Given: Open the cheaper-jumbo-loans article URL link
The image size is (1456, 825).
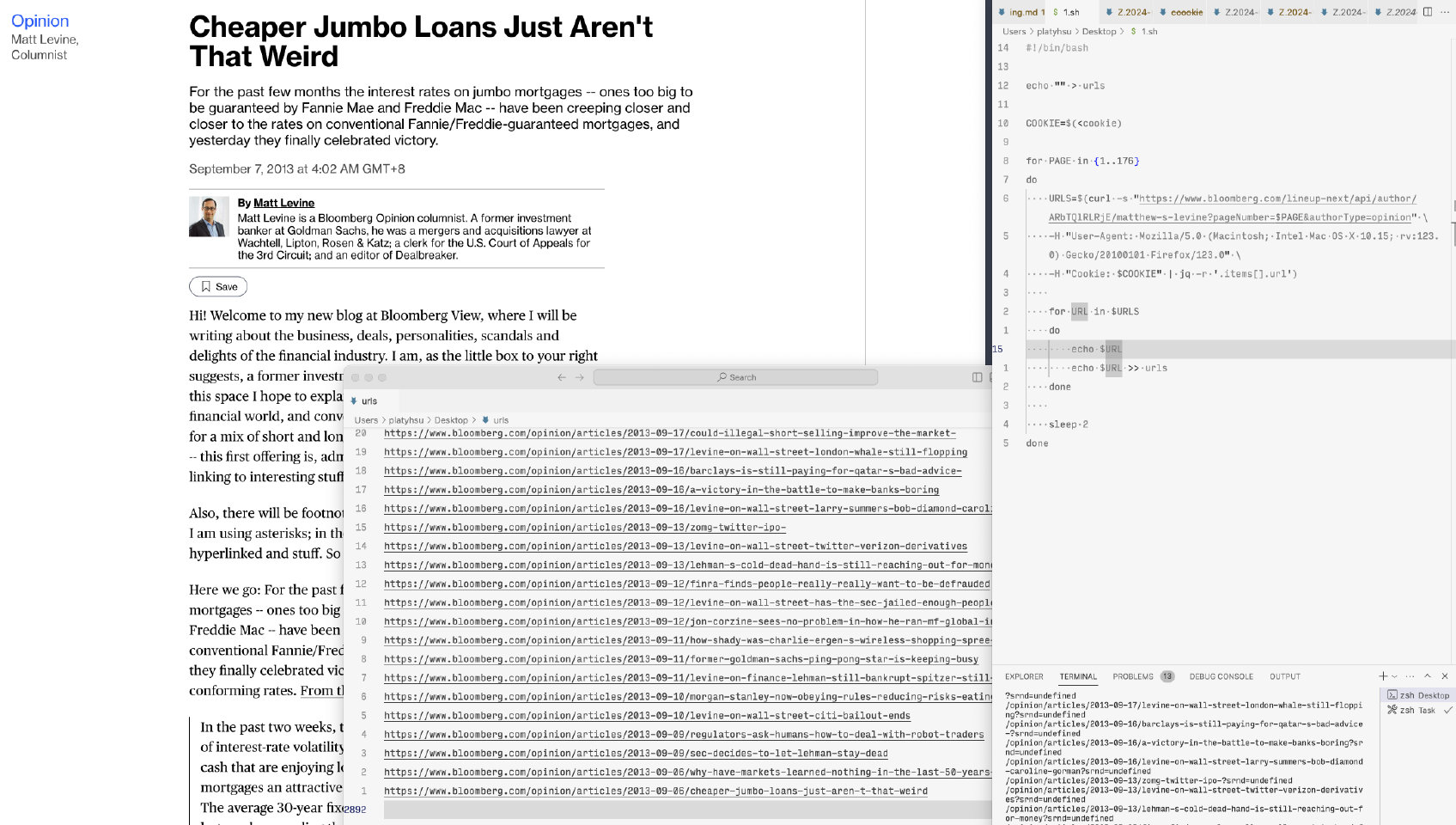Looking at the screenshot, I should tap(655, 791).
